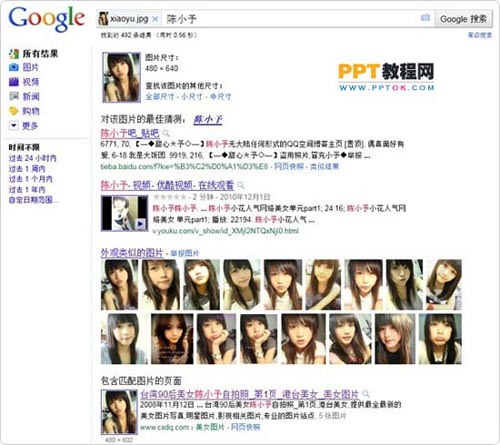Viewport: 500px width, 445px height.
Task: Click the 全部尺寸 link
Action: pyautogui.click(x=160, y=97)
